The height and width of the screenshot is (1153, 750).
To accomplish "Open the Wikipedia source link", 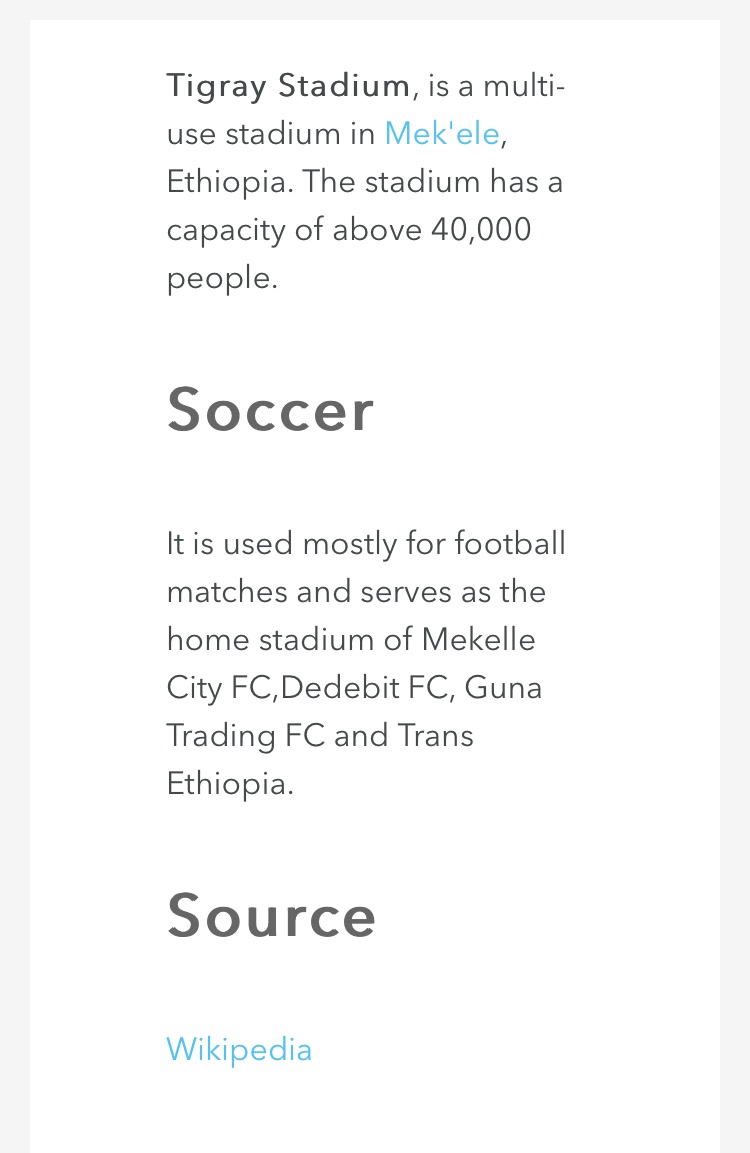I will 239,1049.
